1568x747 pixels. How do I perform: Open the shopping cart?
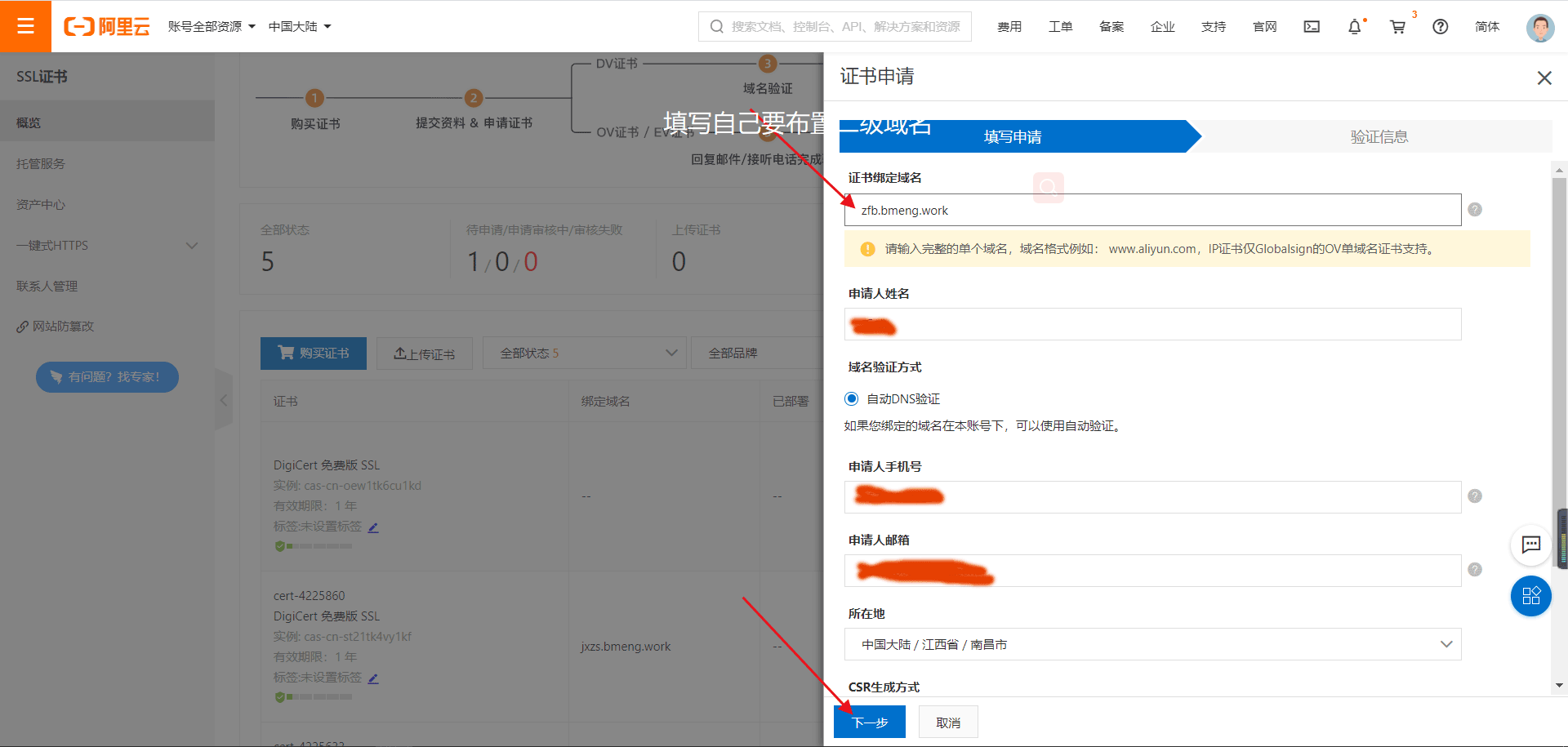1397,27
